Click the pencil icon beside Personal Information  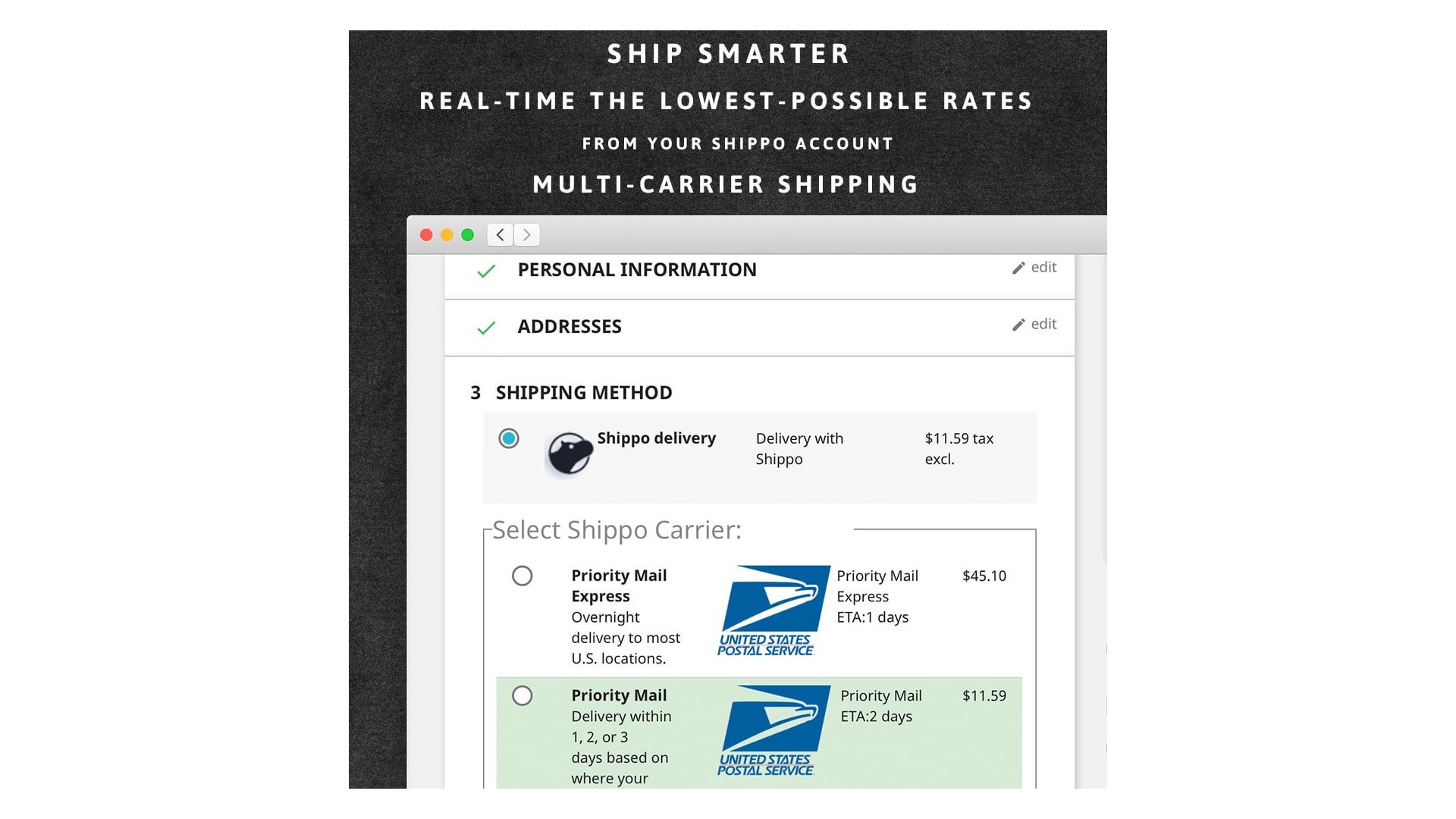1018,268
